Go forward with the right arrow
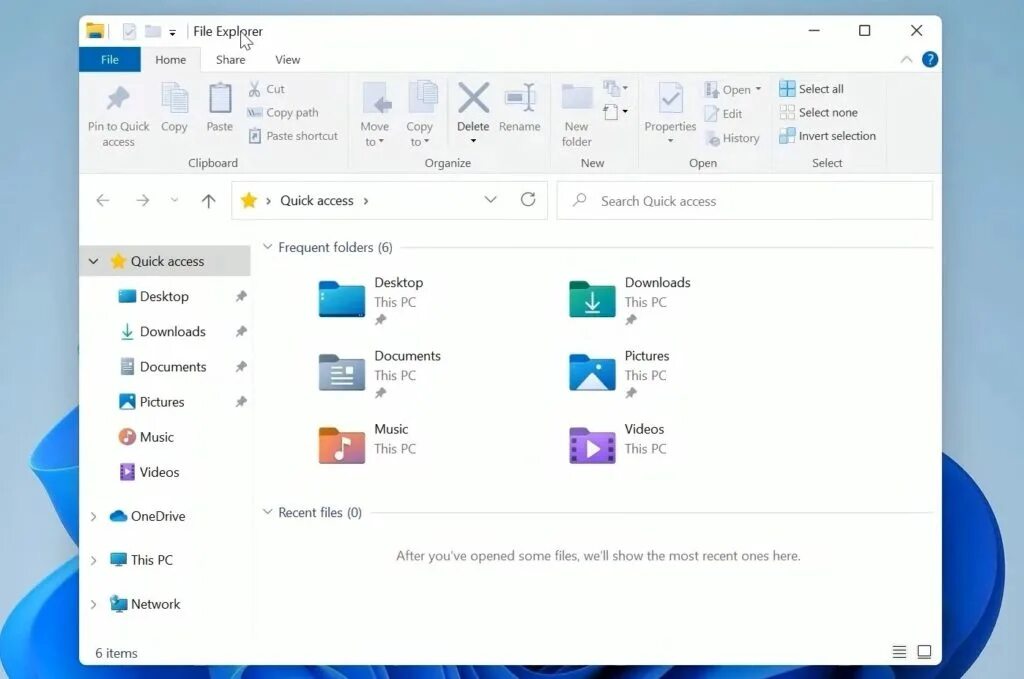 click(142, 200)
